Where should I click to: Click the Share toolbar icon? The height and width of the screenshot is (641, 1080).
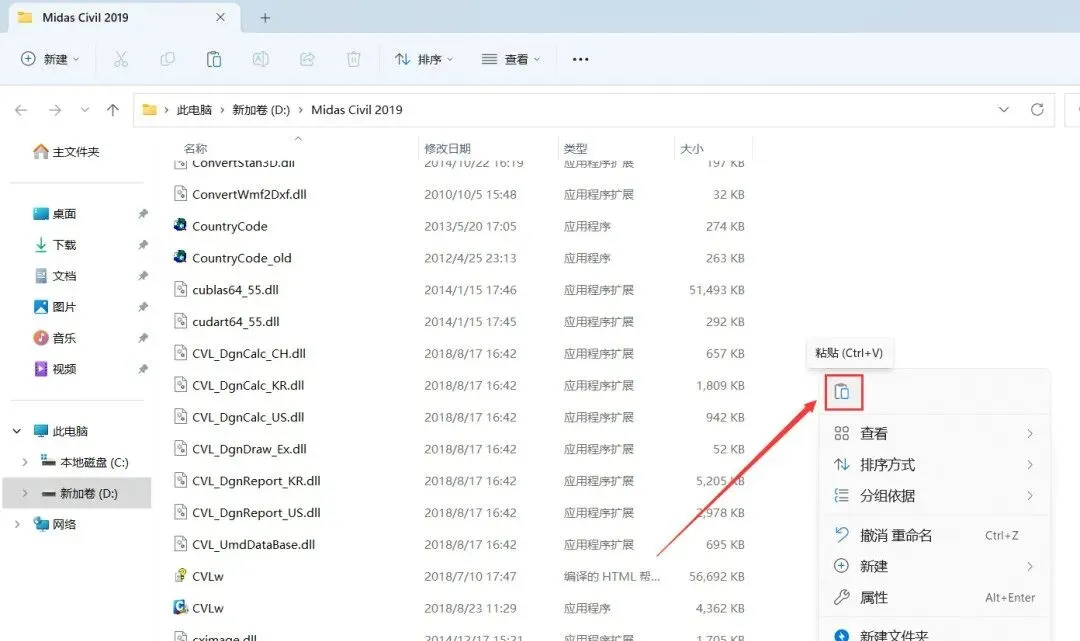point(307,59)
